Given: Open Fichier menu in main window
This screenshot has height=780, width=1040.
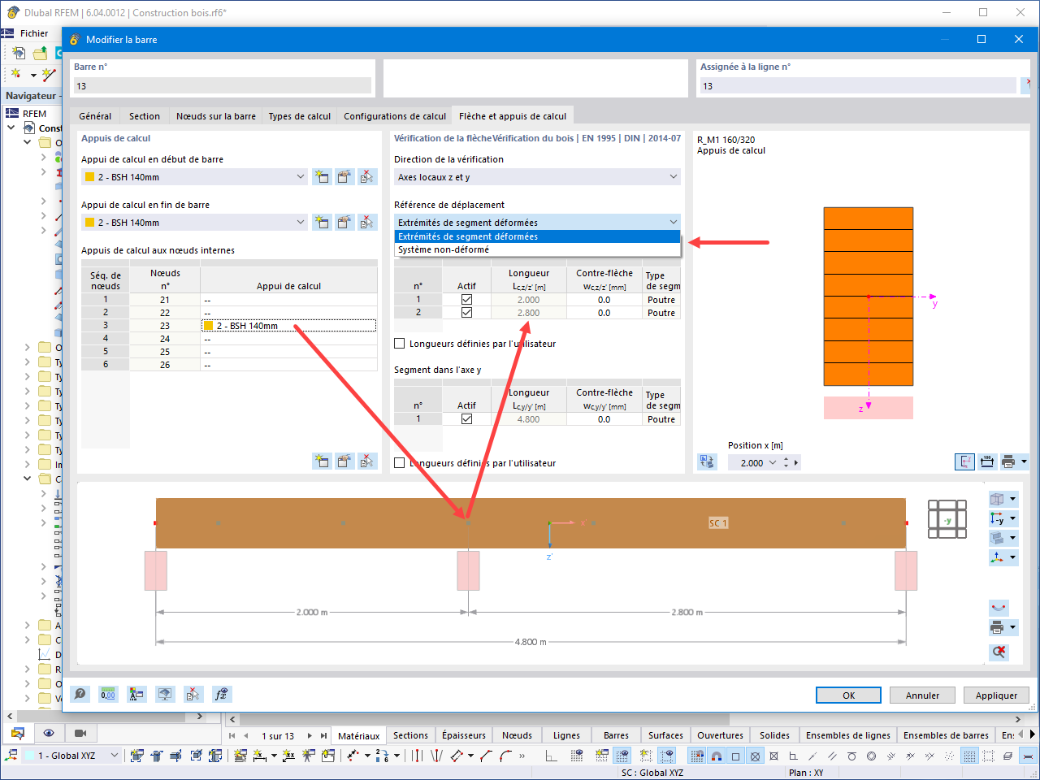Looking at the screenshot, I should click(x=34, y=33).
